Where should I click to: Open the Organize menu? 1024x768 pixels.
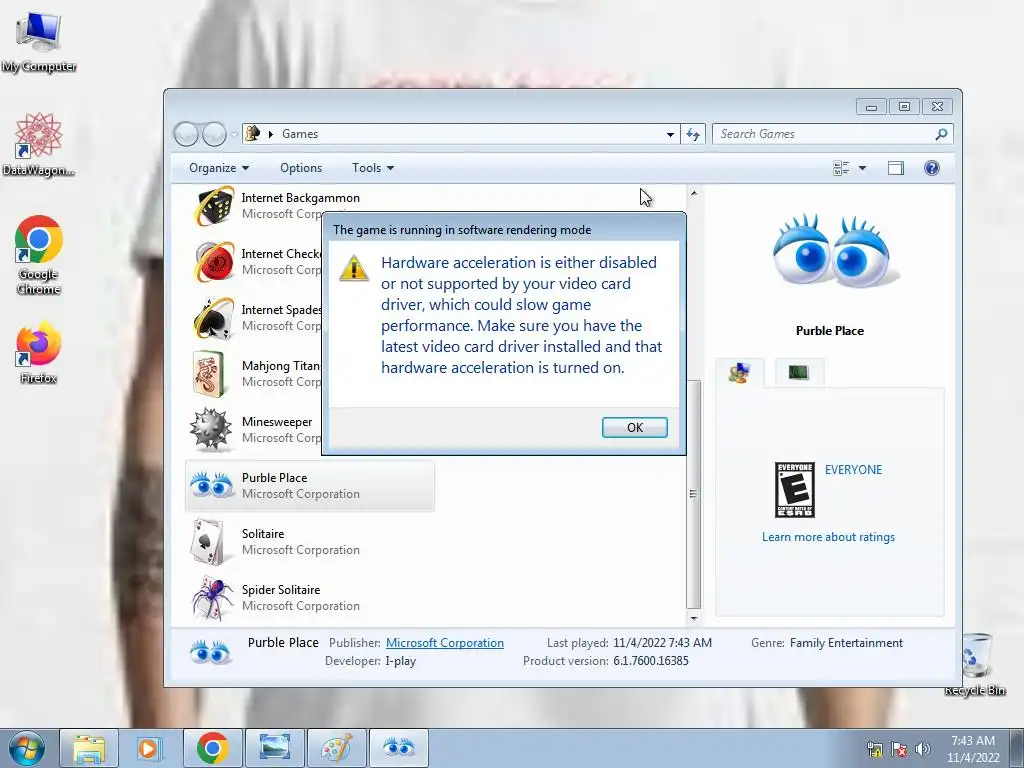tap(219, 168)
